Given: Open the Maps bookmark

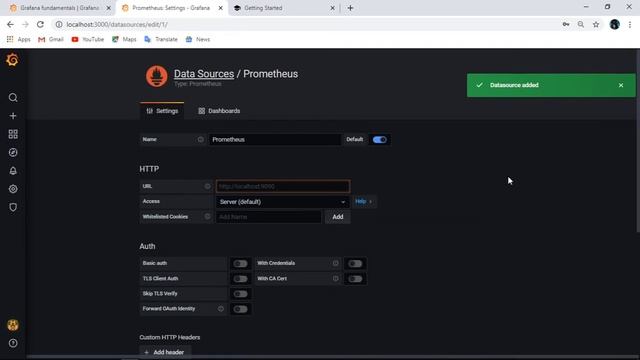Looking at the screenshot, I should click(x=124, y=39).
